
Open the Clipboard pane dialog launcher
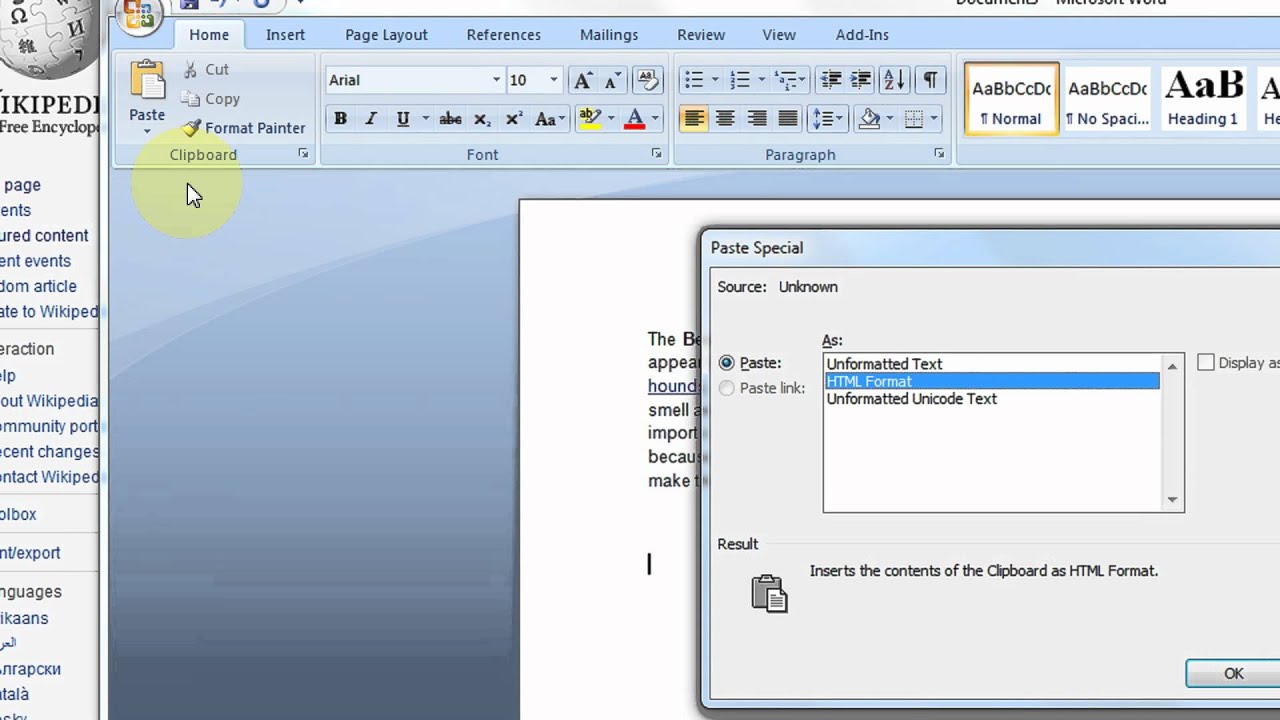(x=303, y=154)
